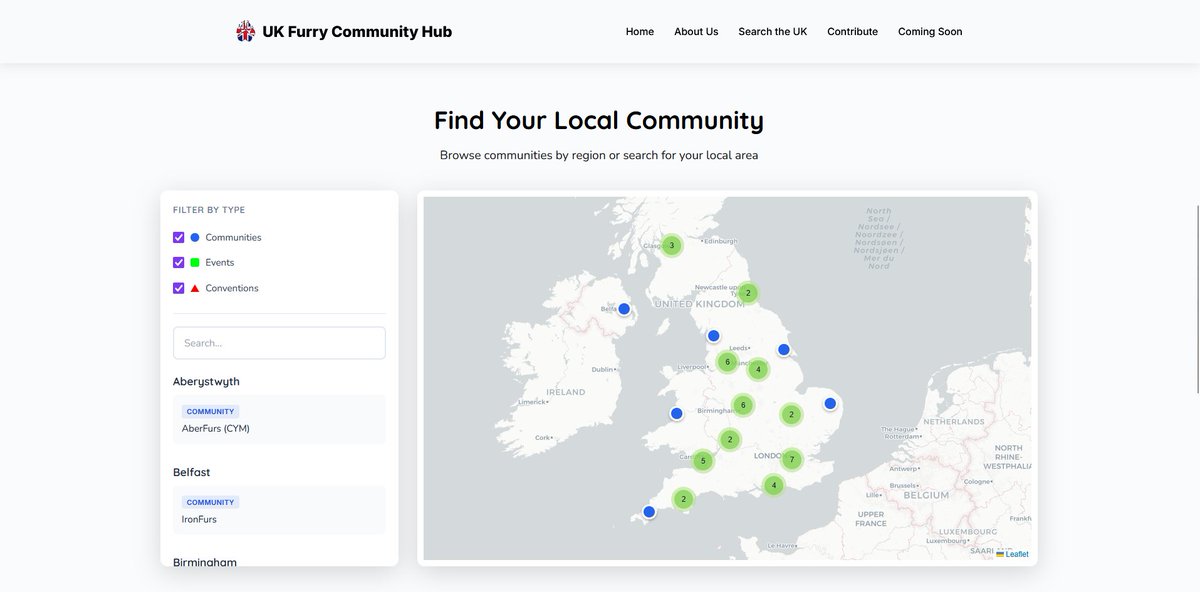Toggle the Conventions filter checkbox
The image size is (1200, 592).
click(179, 288)
